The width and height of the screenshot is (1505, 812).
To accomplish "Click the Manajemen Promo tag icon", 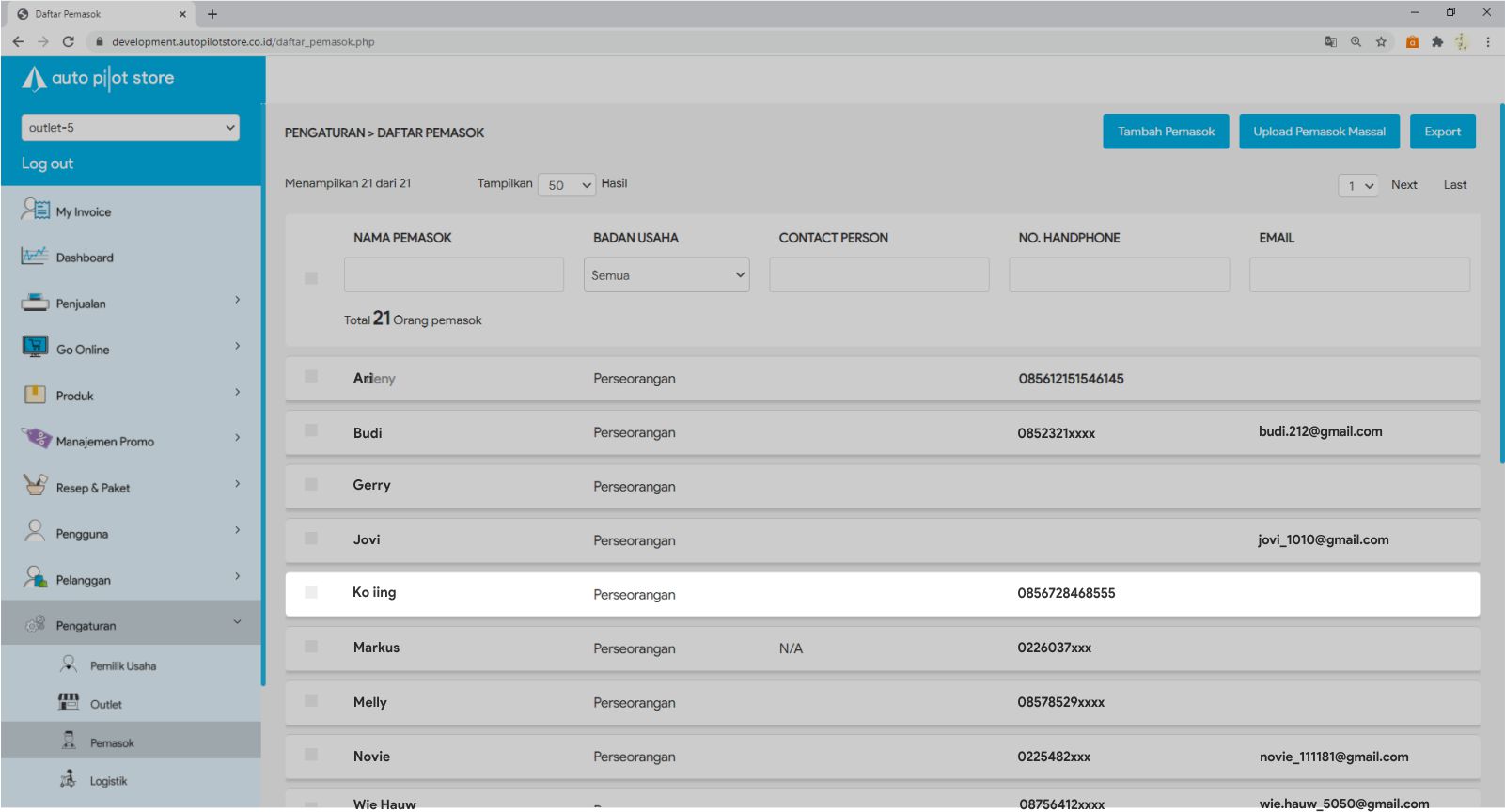I will pyautogui.click(x=36, y=439).
